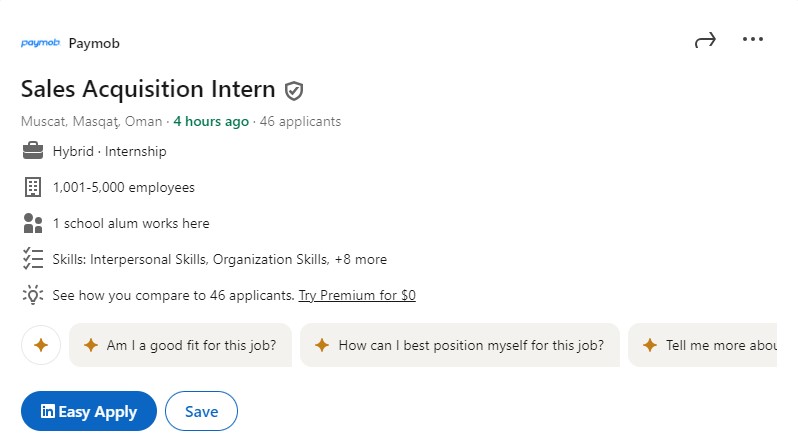Click the Paymob company logo

[40, 43]
